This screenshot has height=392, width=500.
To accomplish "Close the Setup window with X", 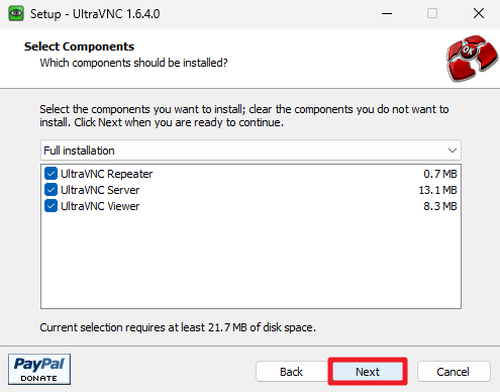I will [x=479, y=14].
